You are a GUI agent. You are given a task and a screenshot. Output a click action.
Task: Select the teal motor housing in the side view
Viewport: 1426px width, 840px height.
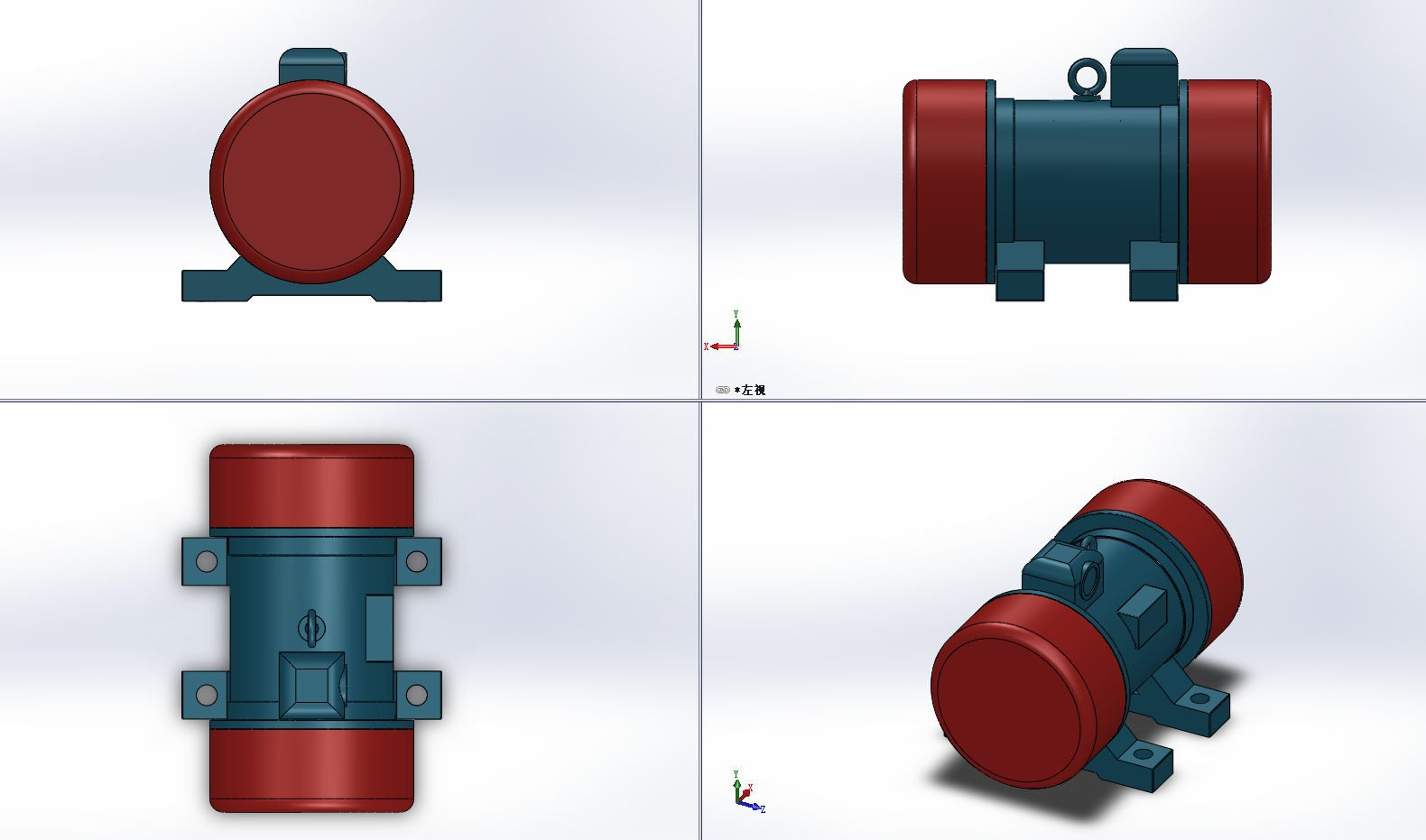pos(1087,180)
